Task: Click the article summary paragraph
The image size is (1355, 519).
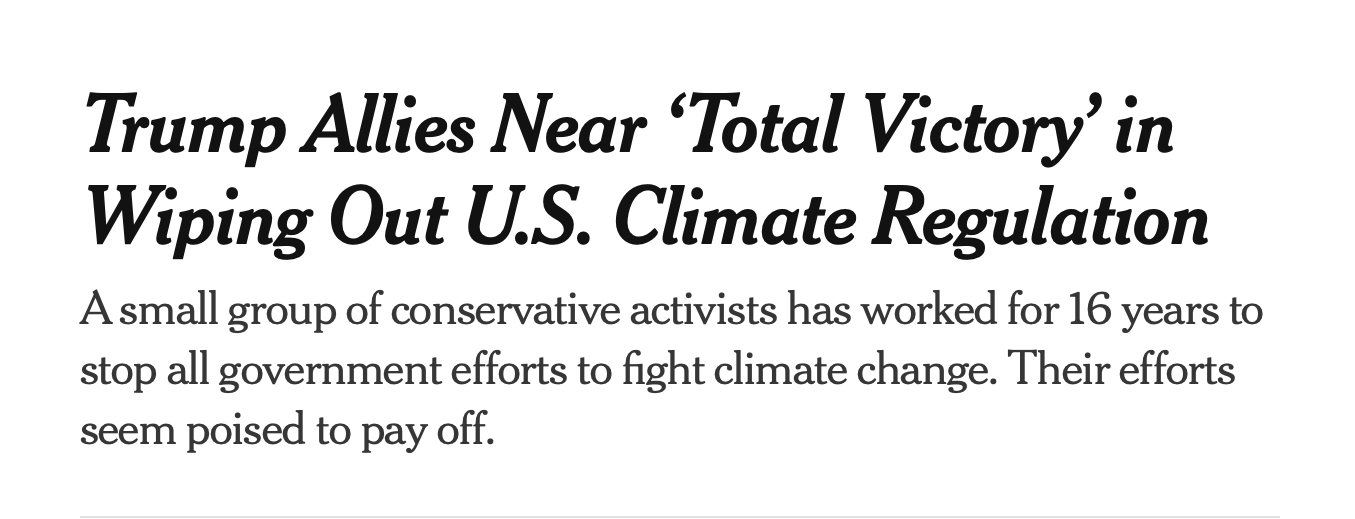Action: click(670, 371)
